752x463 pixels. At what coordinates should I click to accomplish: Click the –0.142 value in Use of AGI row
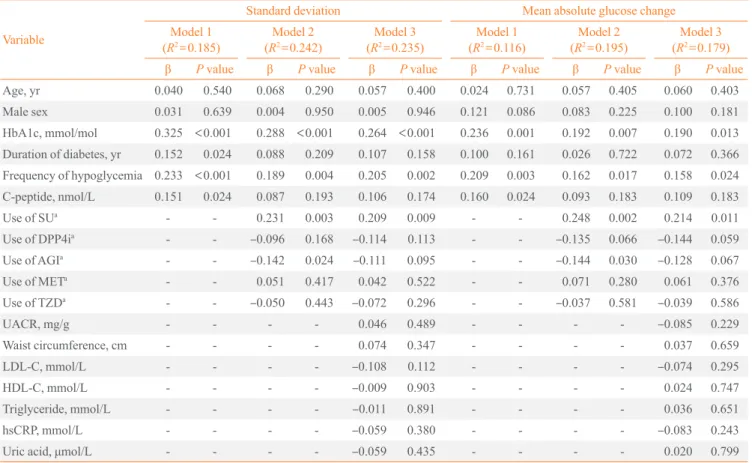[267, 260]
